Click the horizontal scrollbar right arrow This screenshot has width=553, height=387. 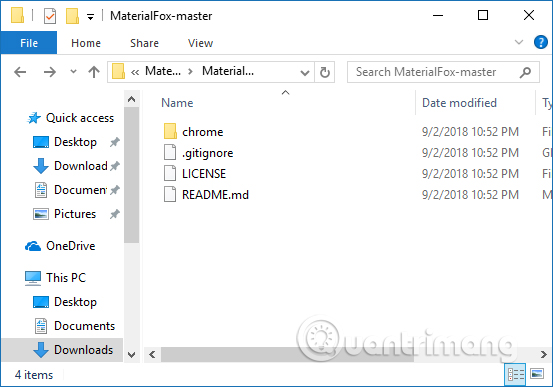(543, 354)
